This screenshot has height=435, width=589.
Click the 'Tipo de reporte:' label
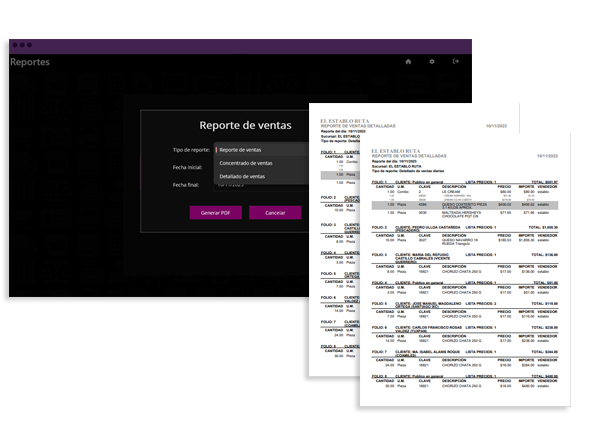[x=191, y=150]
